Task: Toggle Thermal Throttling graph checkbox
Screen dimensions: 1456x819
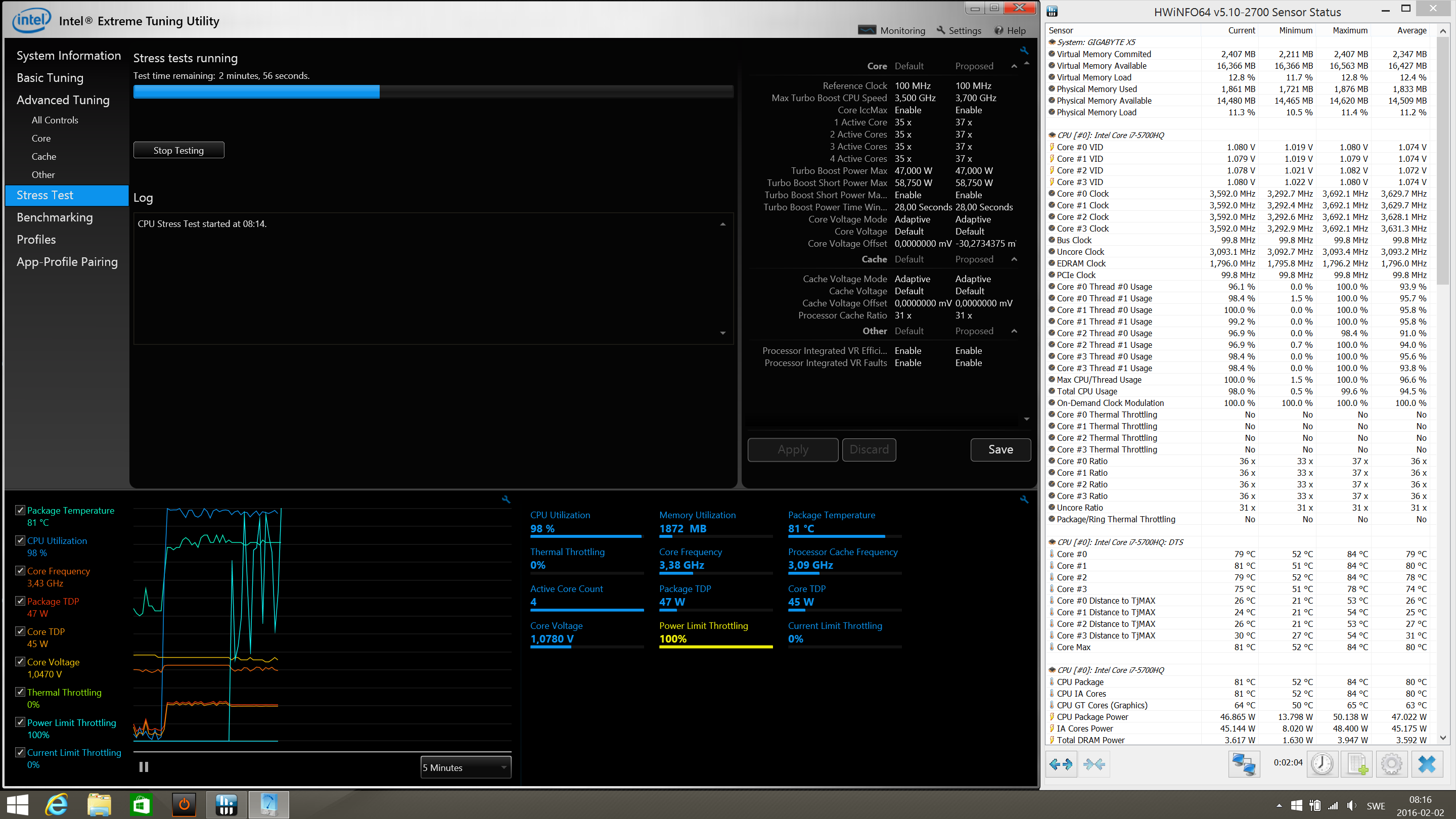Action: coord(20,692)
